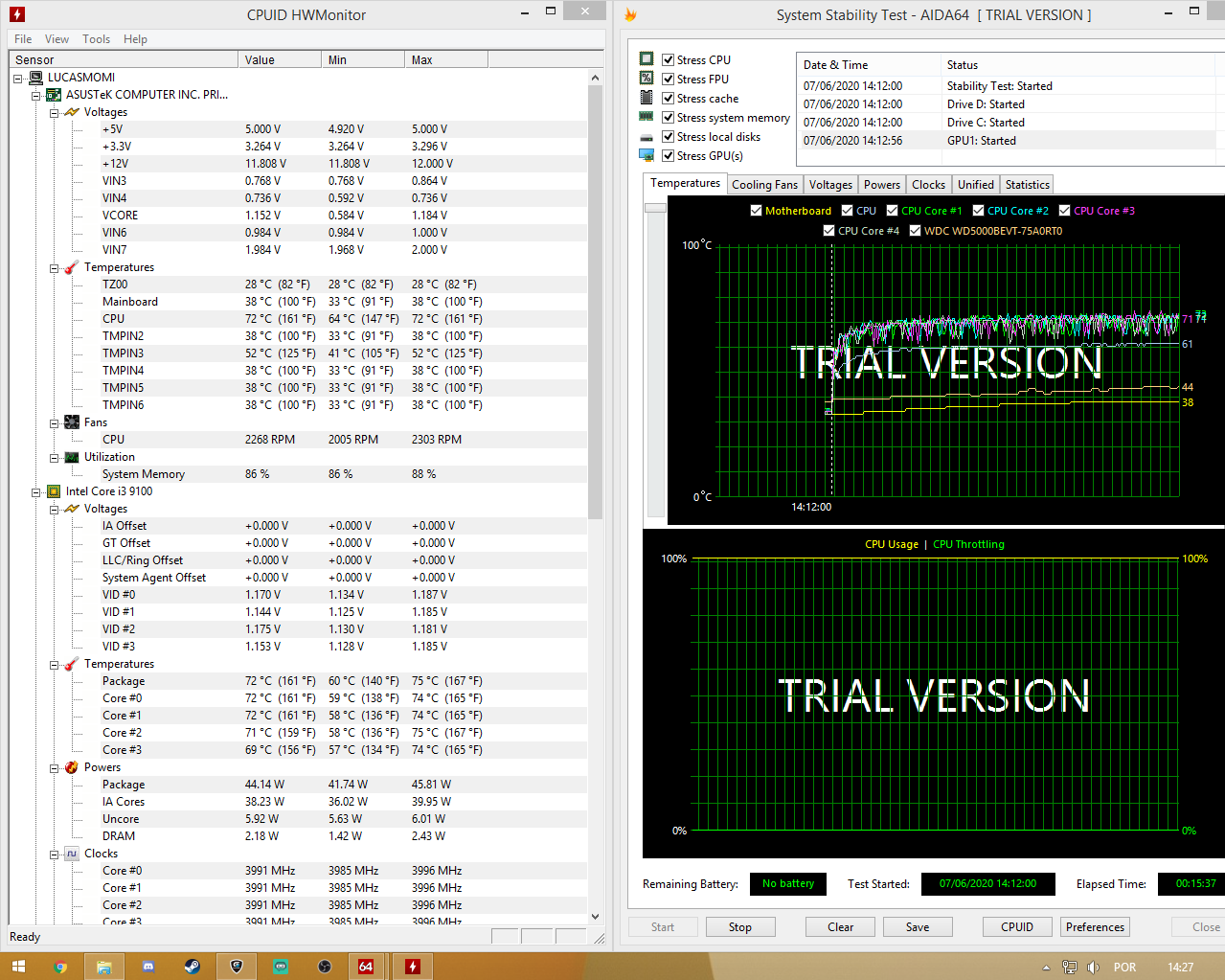Collapse the Fans node
The height and width of the screenshot is (980, 1225).
pos(55,423)
